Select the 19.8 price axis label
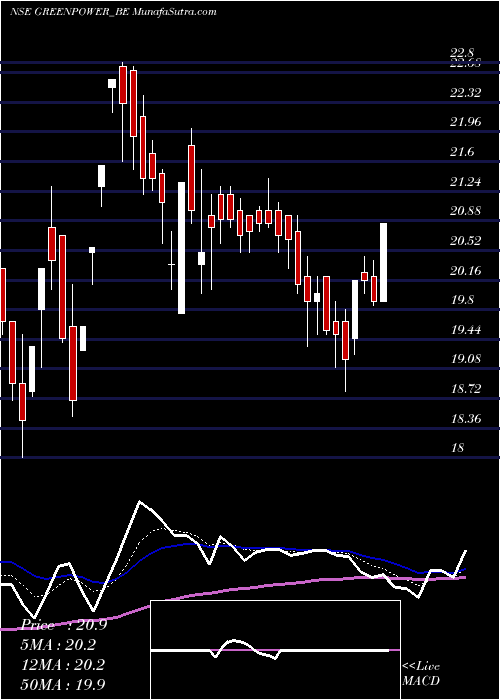500x700 pixels. point(462,300)
